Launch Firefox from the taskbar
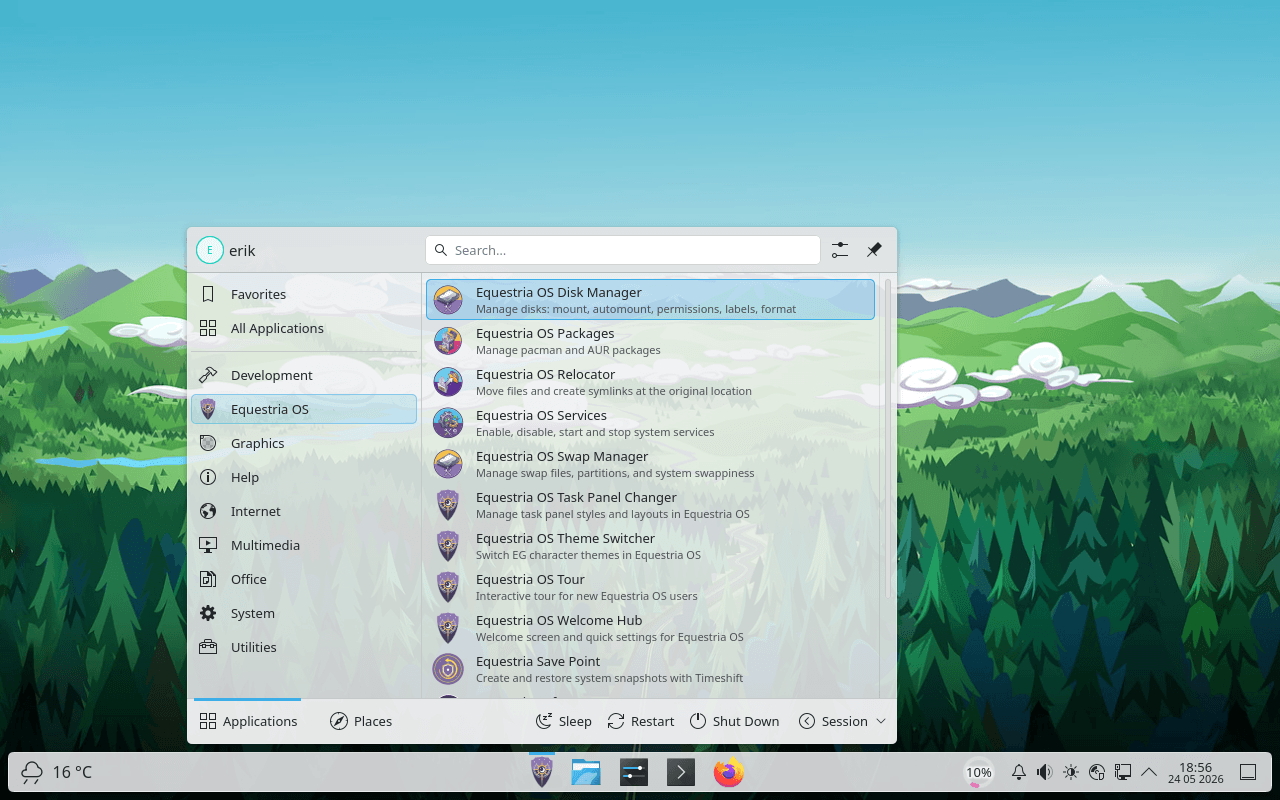Viewport: 1280px width, 800px height. [728, 772]
